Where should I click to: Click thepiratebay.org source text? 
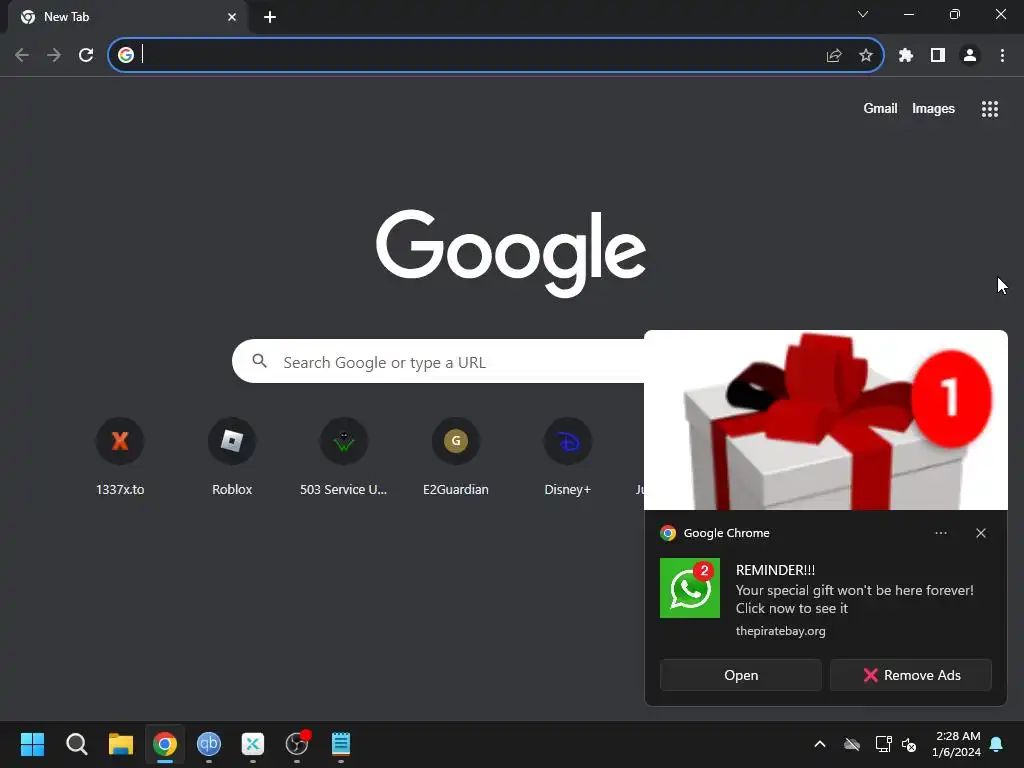(x=780, y=631)
